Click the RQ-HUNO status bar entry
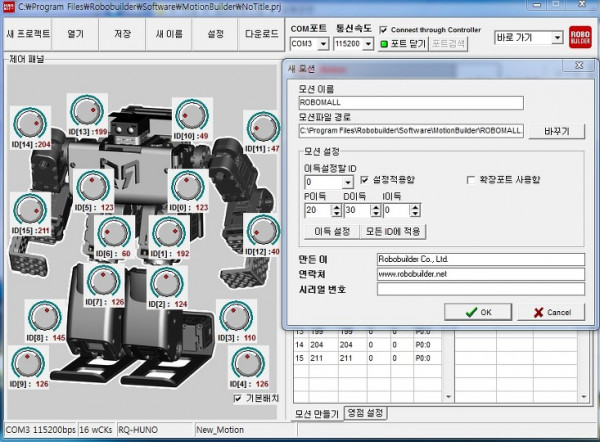The image size is (600, 442). point(155,430)
